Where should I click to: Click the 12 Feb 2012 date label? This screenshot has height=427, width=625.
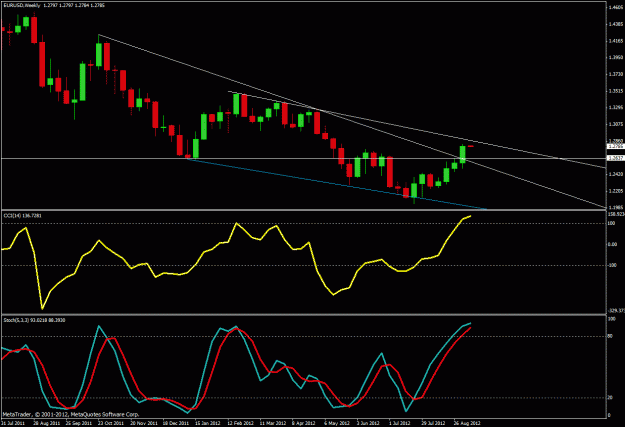click(x=240, y=423)
